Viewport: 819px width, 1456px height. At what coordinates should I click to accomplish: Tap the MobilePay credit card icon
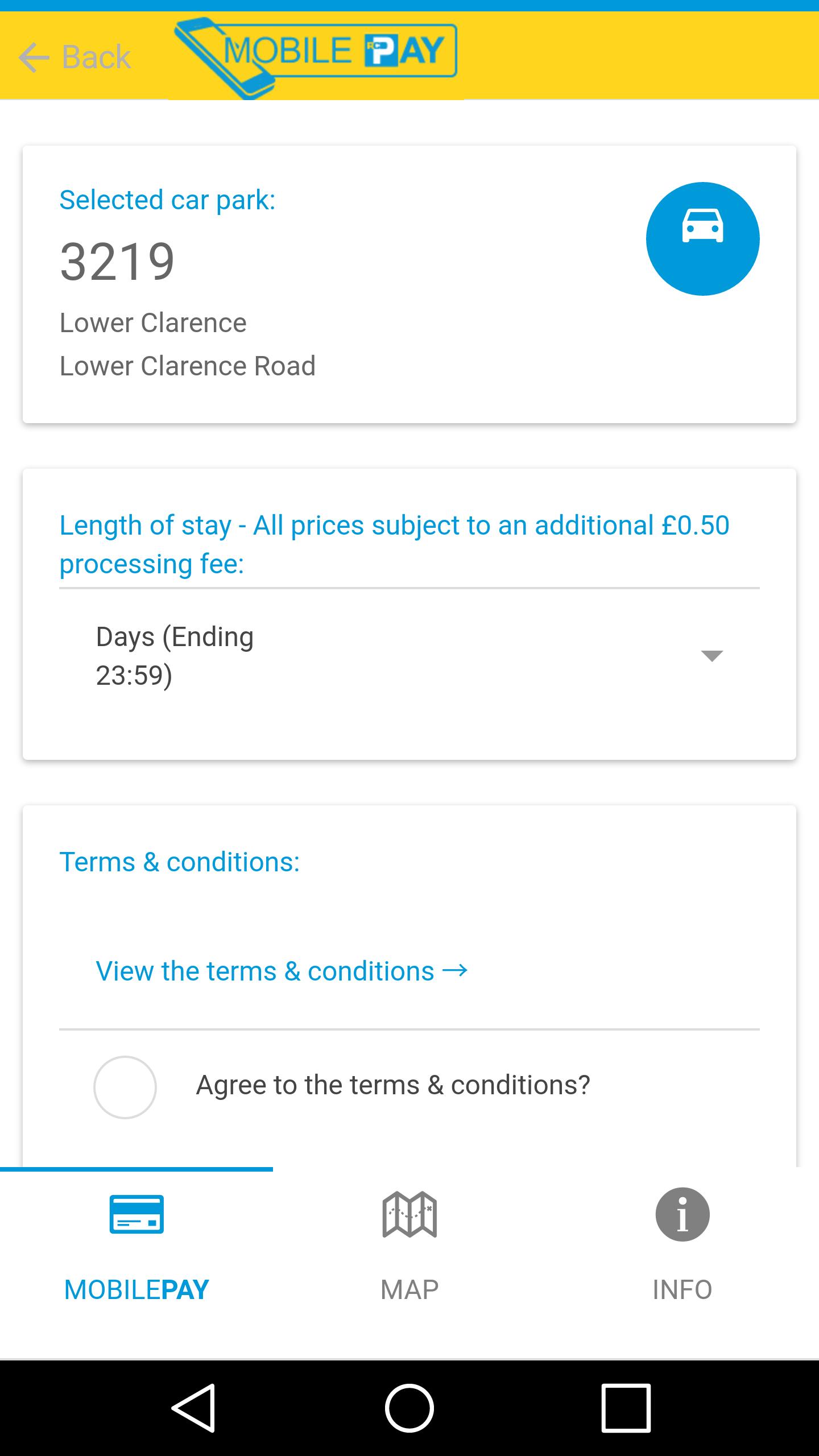pyautogui.click(x=136, y=1214)
